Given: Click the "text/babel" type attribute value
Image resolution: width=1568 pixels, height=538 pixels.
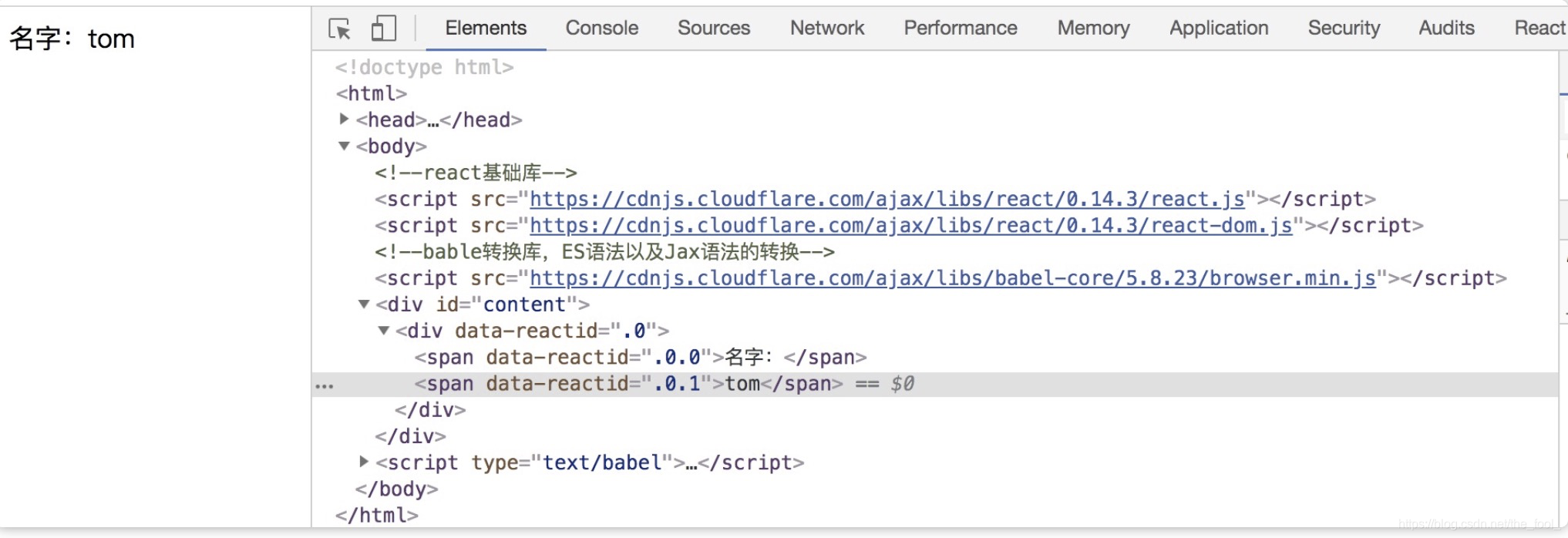Looking at the screenshot, I should (x=602, y=462).
